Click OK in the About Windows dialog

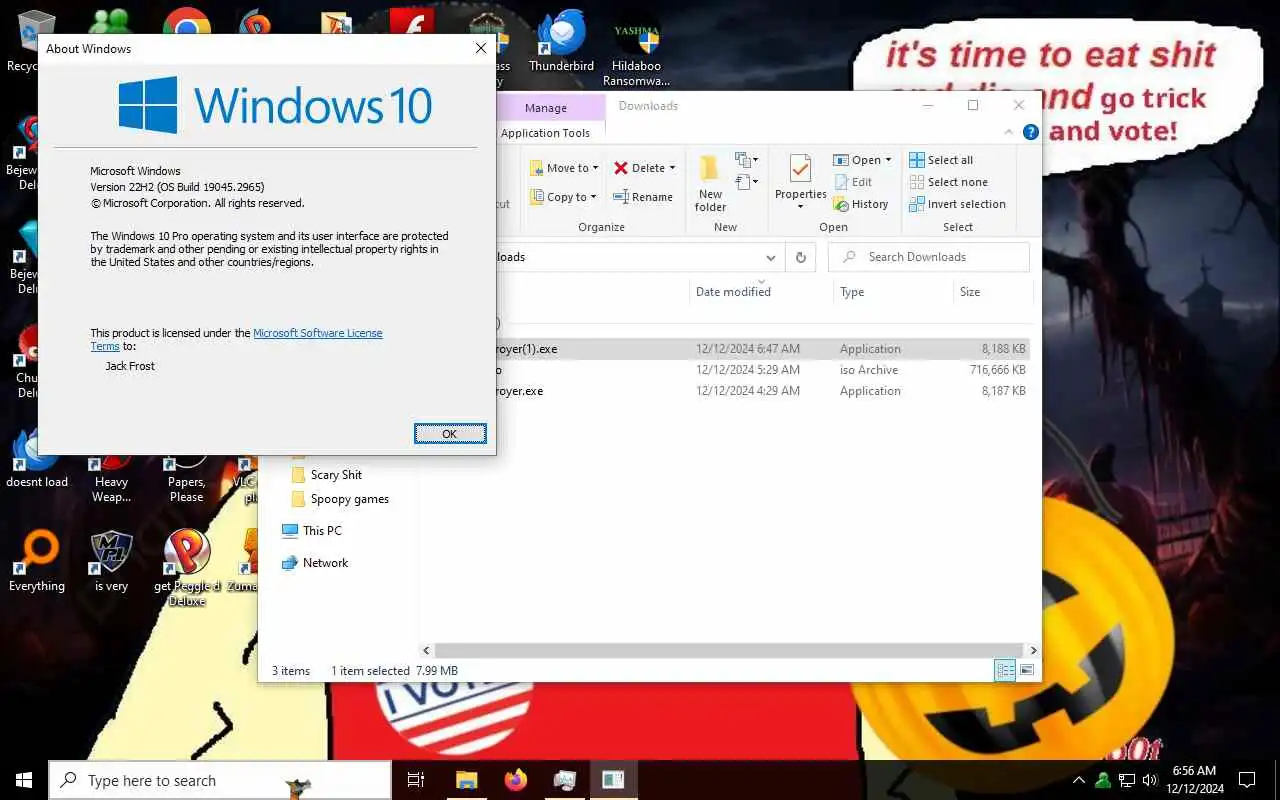coord(450,433)
